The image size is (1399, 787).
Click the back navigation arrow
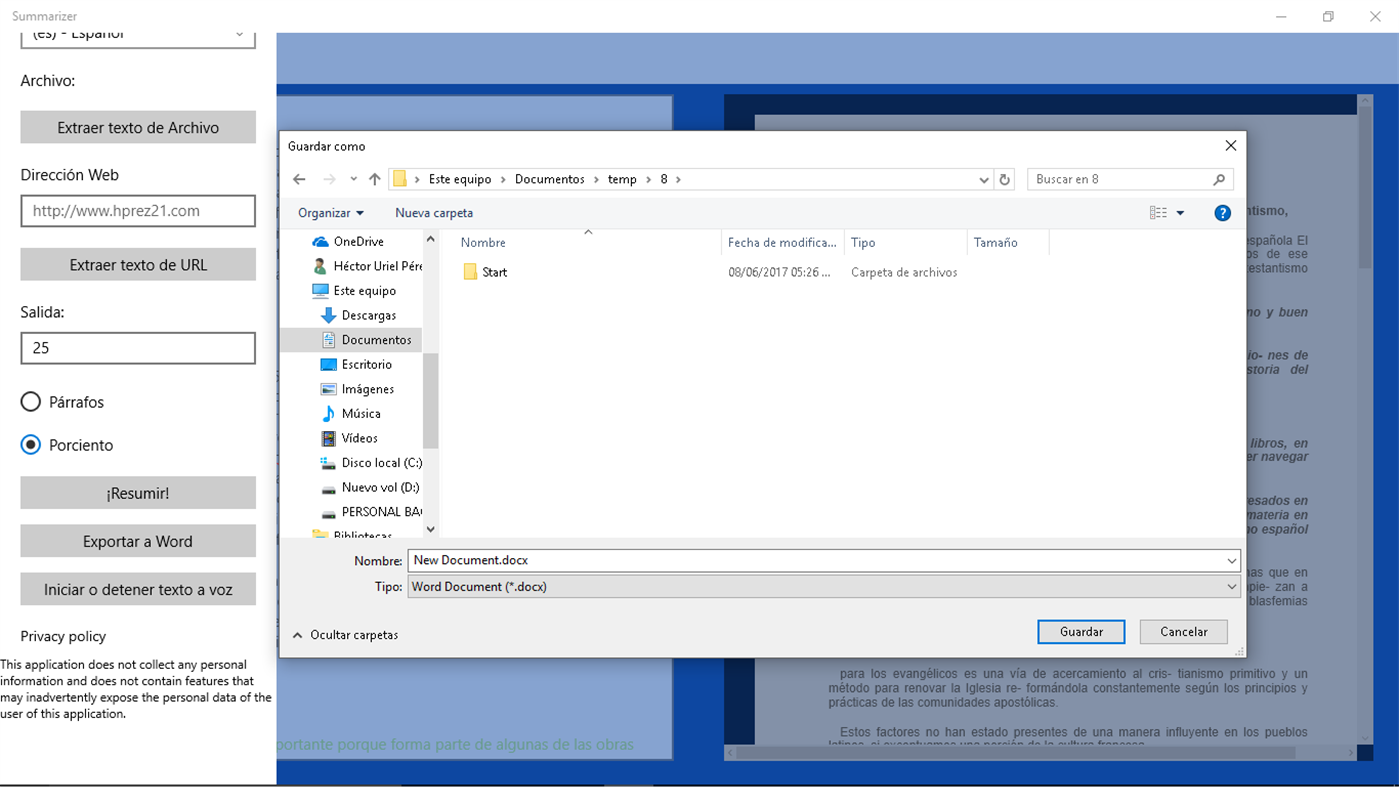298,179
